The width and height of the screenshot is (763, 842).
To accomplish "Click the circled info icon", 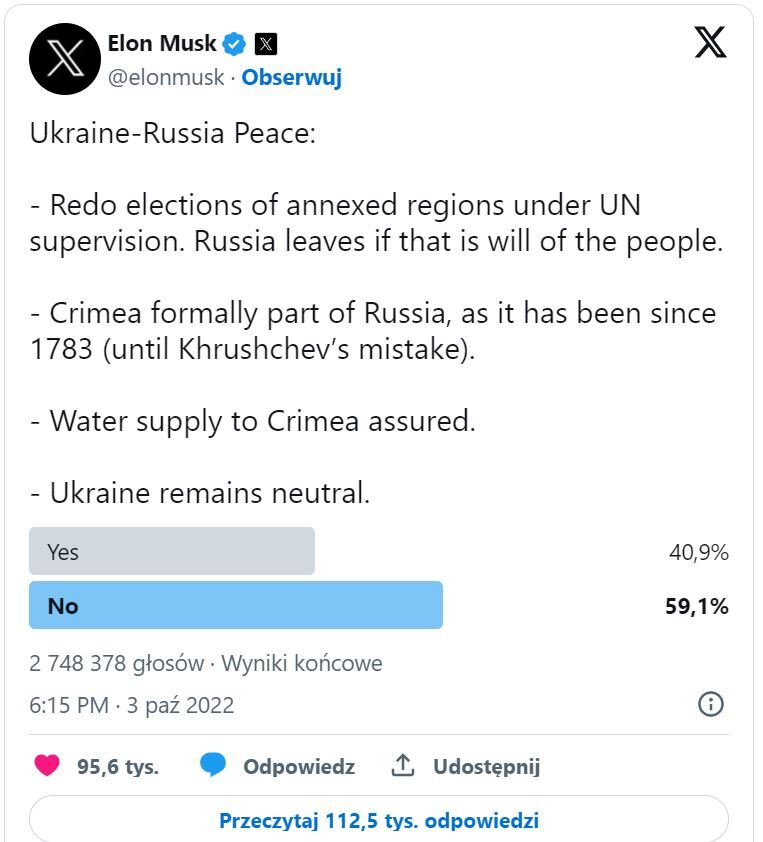I will coord(710,704).
